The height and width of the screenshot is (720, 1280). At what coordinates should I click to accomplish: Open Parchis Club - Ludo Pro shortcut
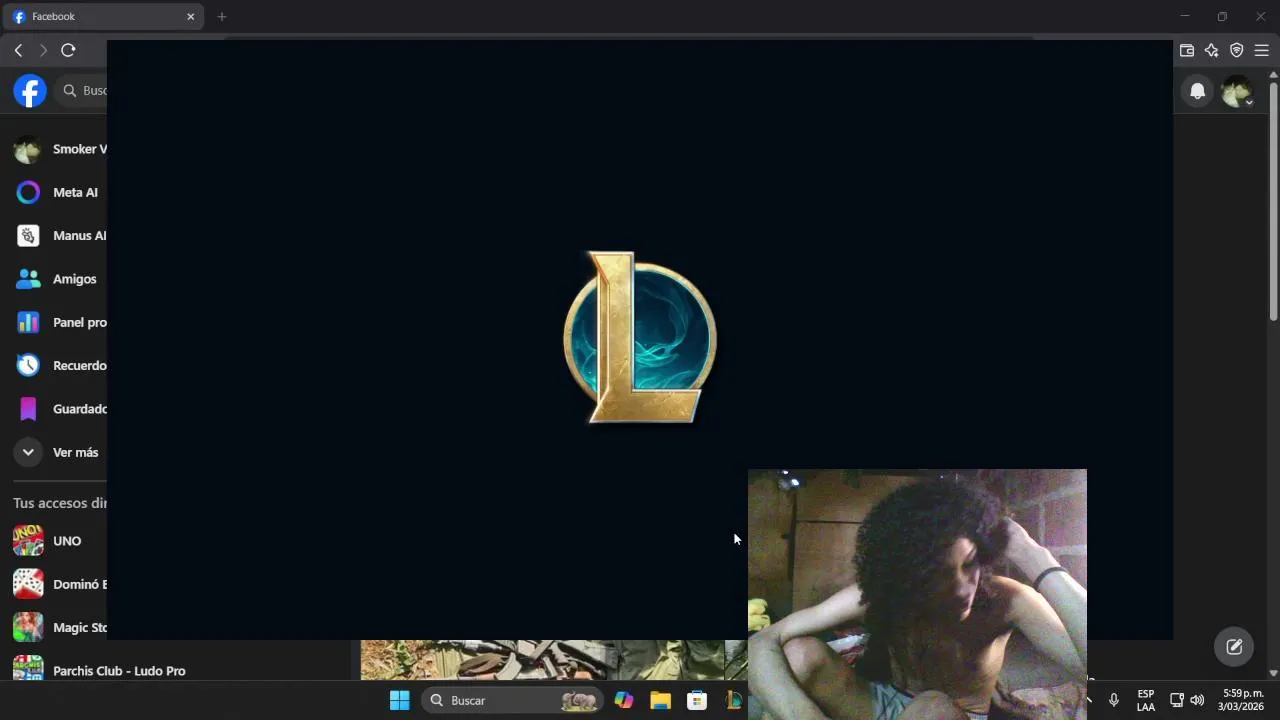[x=100, y=669]
